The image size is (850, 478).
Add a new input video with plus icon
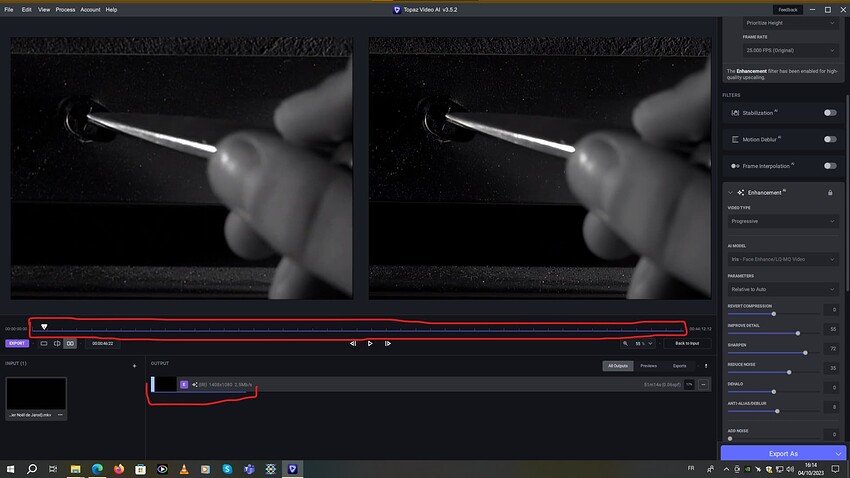pyautogui.click(x=134, y=366)
